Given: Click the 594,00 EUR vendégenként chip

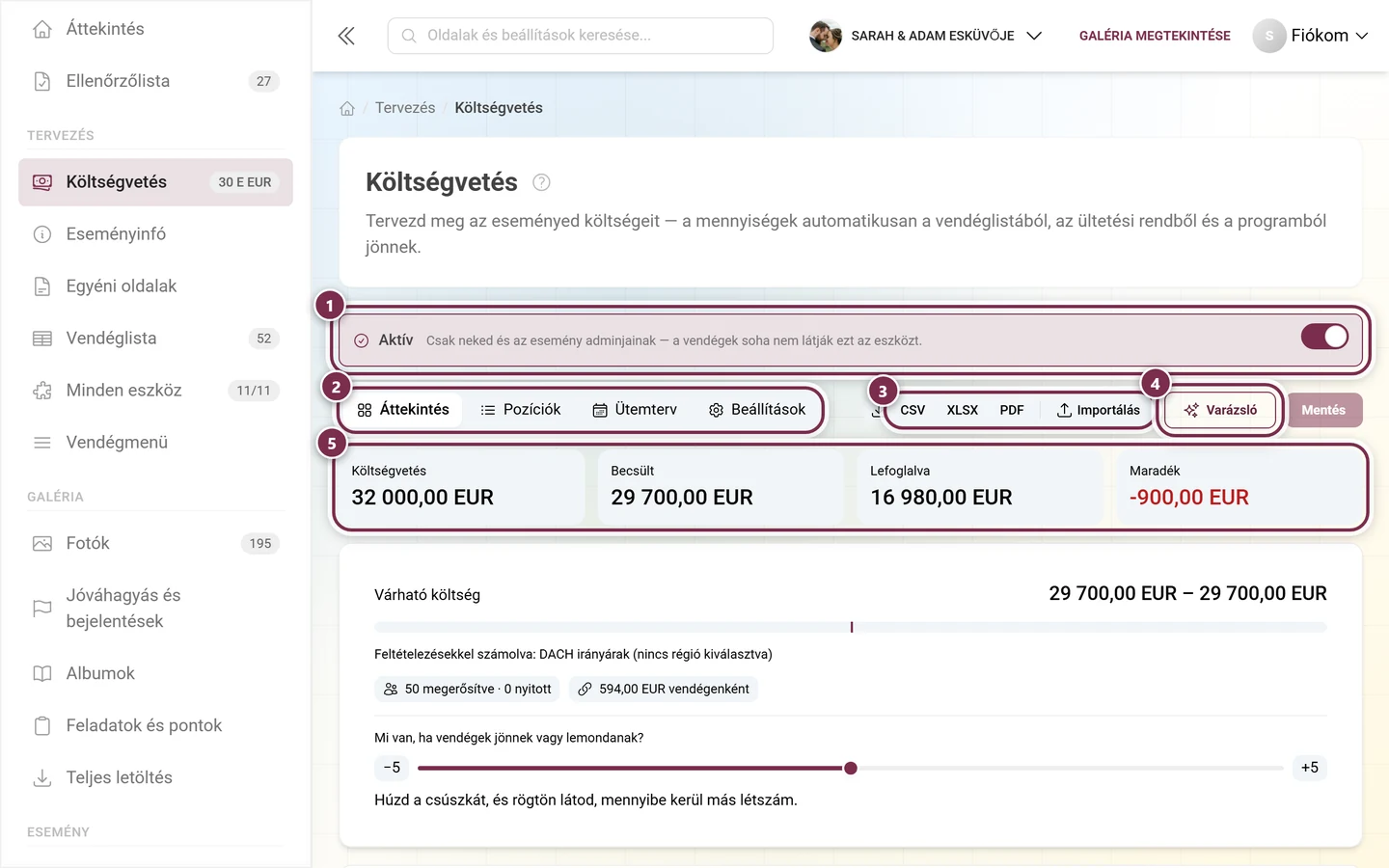Looking at the screenshot, I should (664, 689).
